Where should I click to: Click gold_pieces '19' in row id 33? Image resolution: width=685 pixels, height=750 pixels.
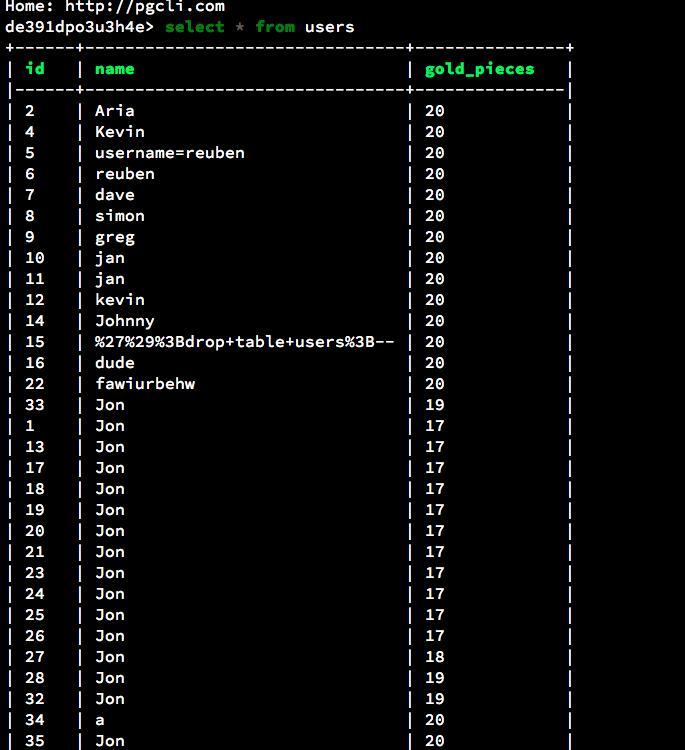pos(435,405)
